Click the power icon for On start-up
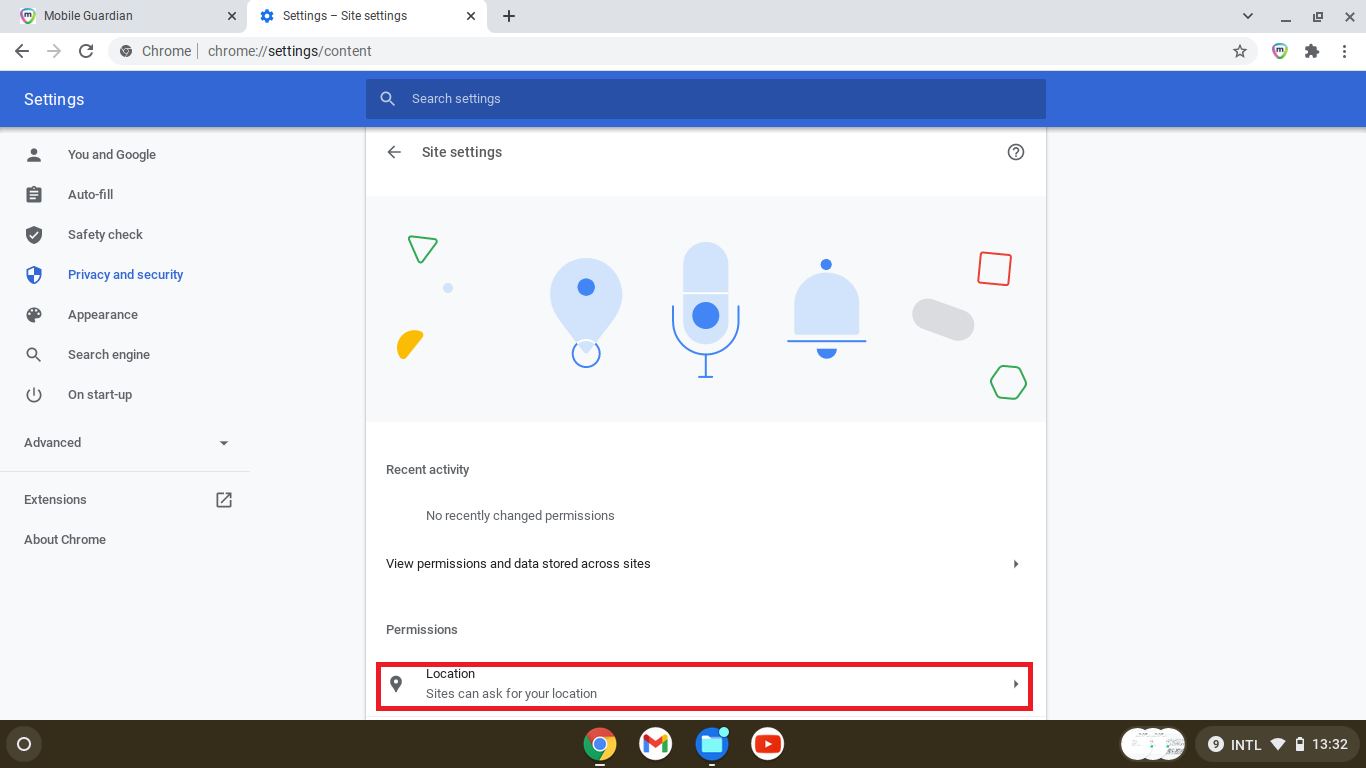This screenshot has width=1366, height=768. [x=34, y=395]
